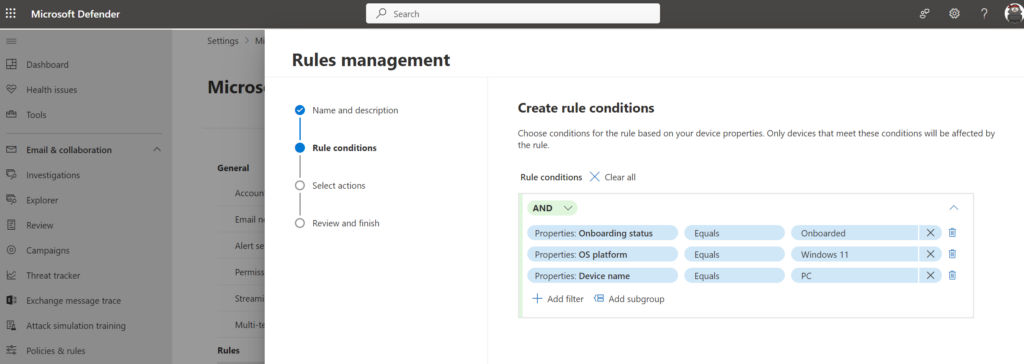This screenshot has height=364, width=1024.
Task: Open Campaigns in the sidebar
Action: [x=48, y=250]
